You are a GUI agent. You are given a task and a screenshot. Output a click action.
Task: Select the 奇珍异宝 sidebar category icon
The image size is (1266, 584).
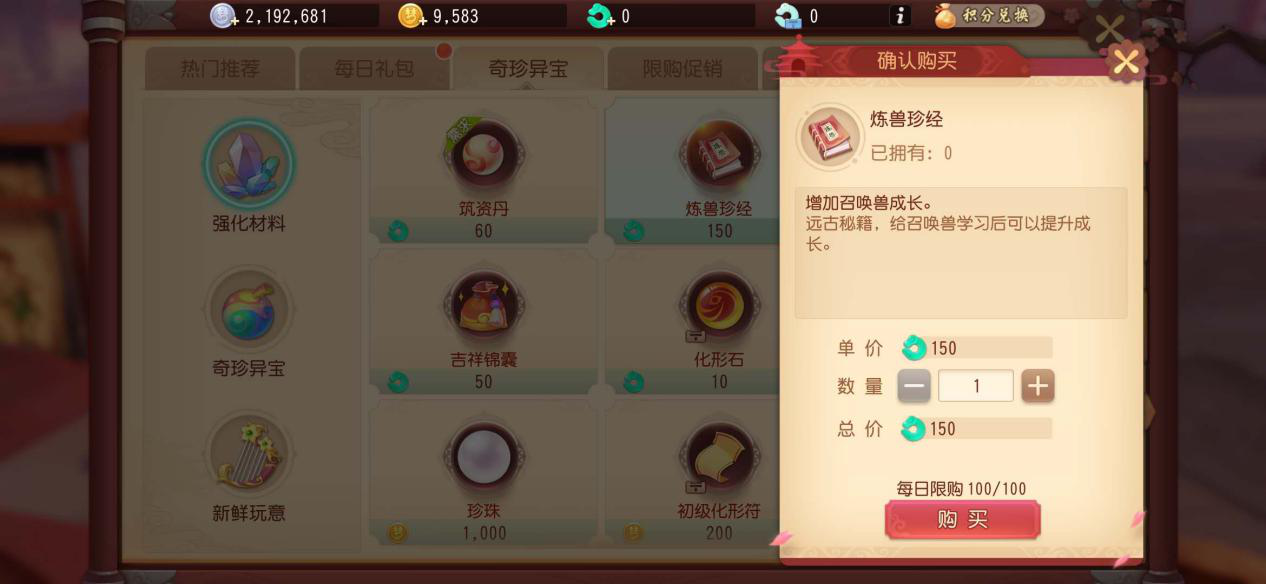point(249,309)
